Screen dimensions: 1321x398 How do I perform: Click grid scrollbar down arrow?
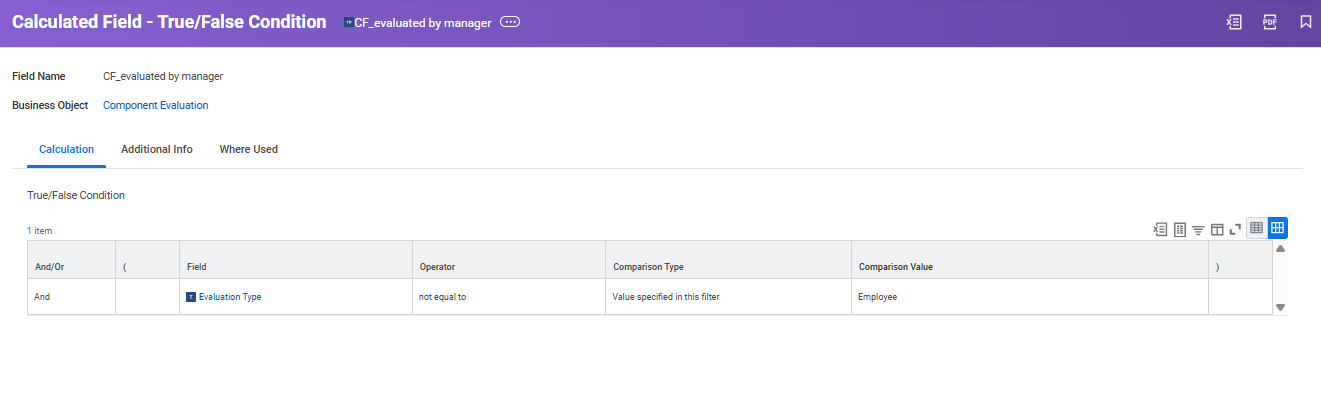[1280, 307]
